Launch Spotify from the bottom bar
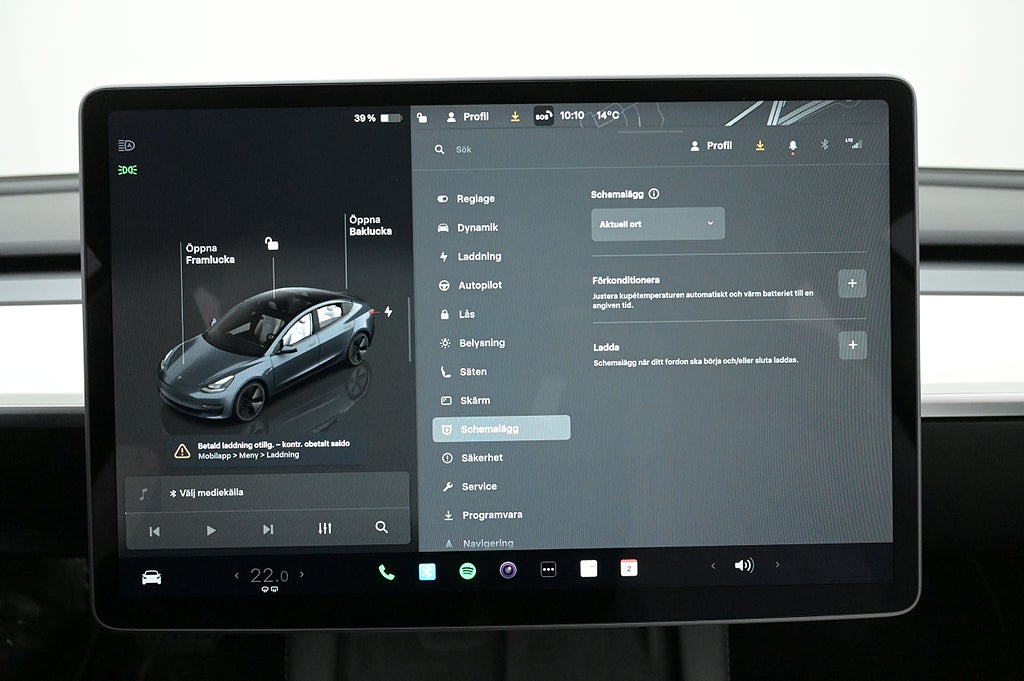 point(467,571)
